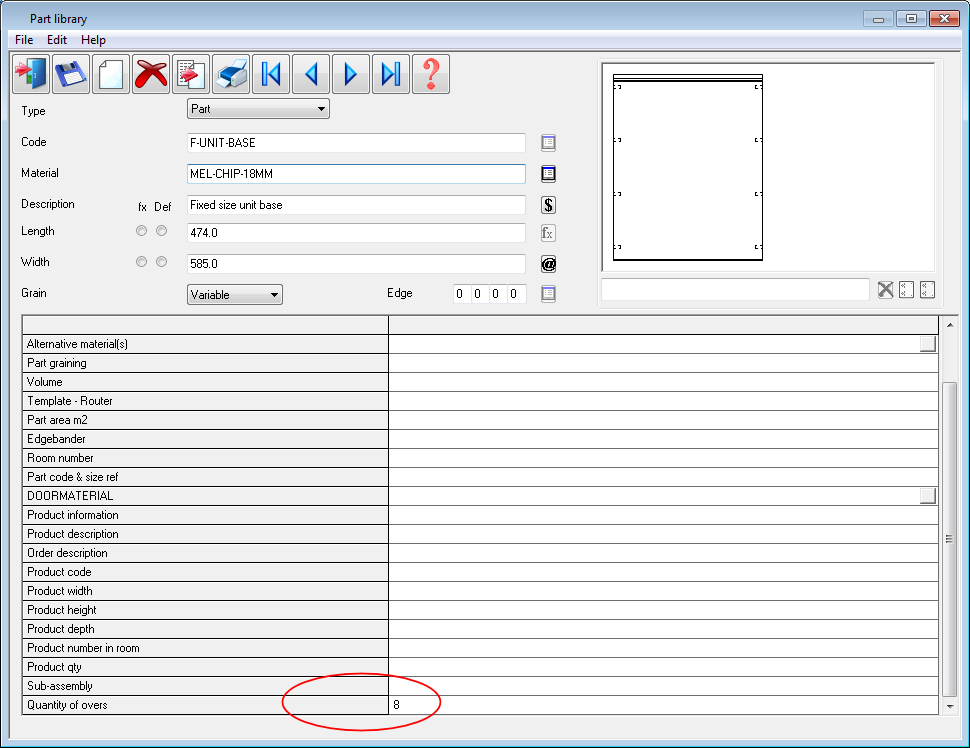Click the middle drawing view icon
The height and width of the screenshot is (748, 970).
pyautogui.click(x=906, y=290)
